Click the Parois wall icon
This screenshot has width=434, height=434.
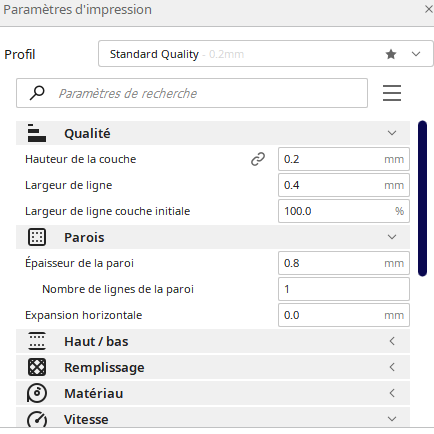[x=37, y=237]
